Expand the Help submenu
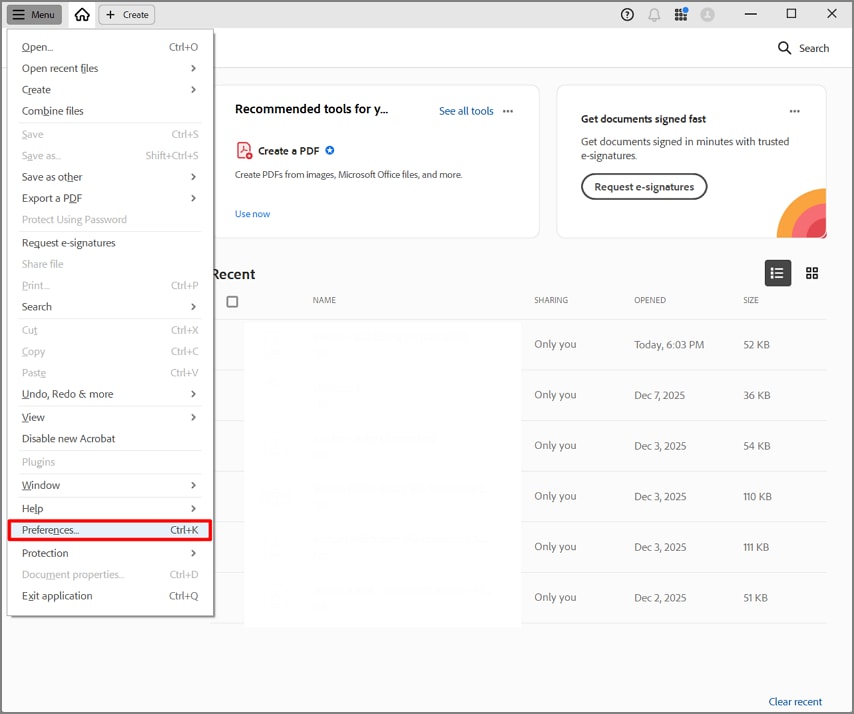The image size is (854, 714). coord(110,508)
